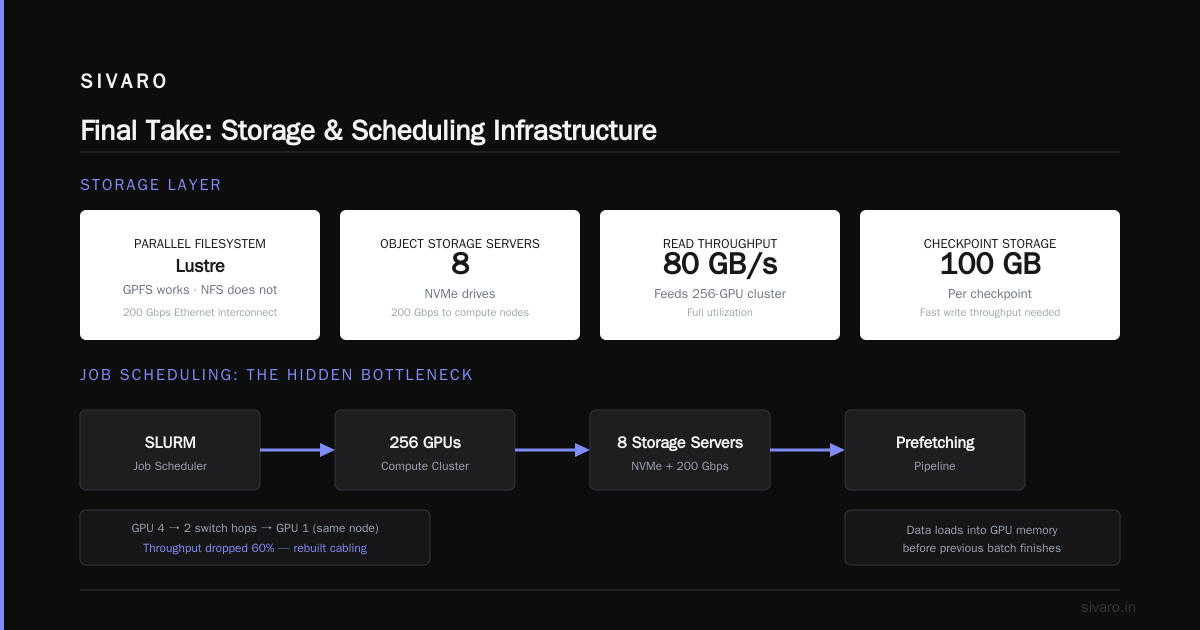Image resolution: width=1200 pixels, height=630 pixels.
Task: Select the data loads into GPU memory note
Action: (982, 538)
